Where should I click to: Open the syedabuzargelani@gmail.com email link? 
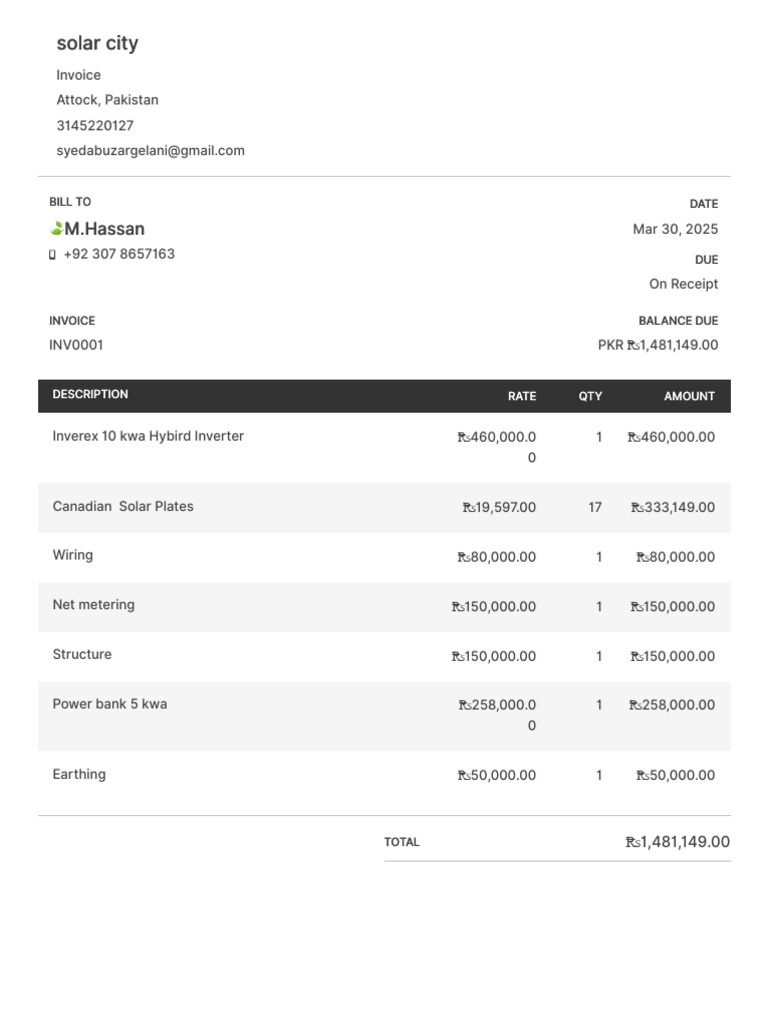(x=150, y=151)
